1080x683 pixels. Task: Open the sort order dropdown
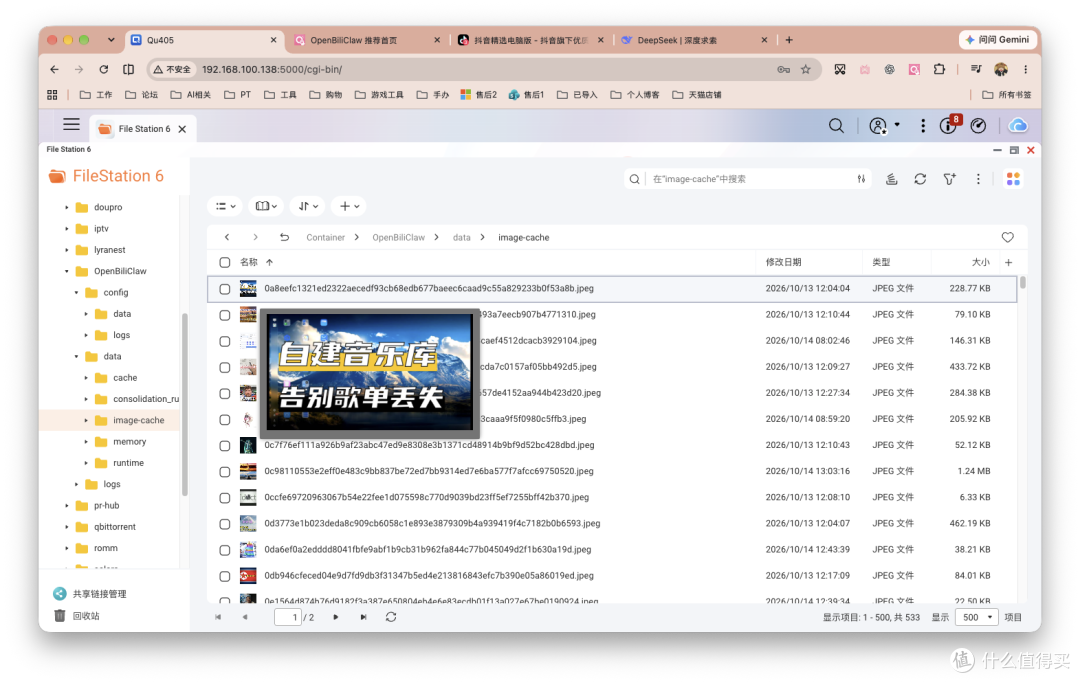308,206
